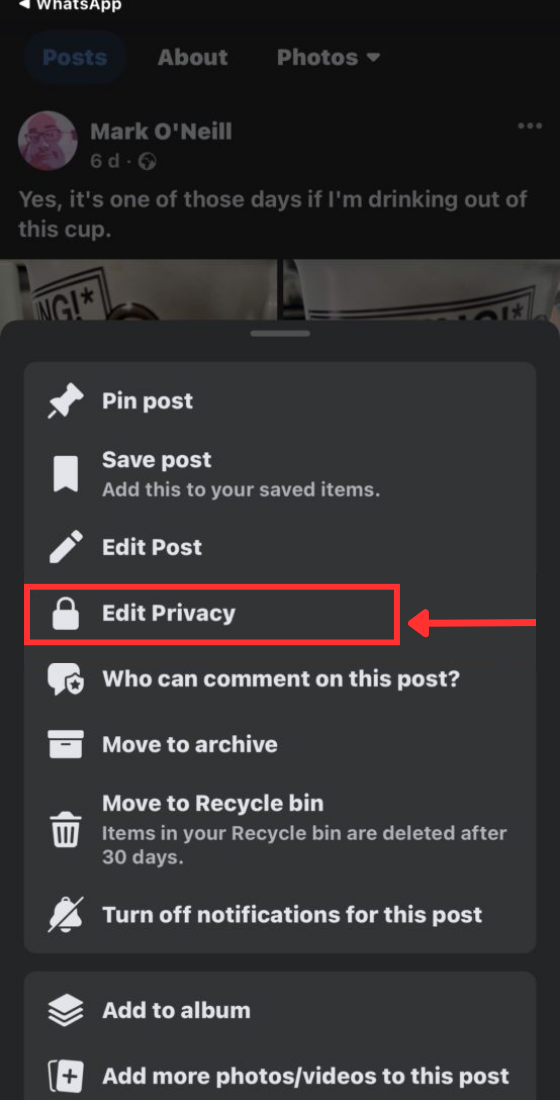This screenshot has width=560, height=1100.
Task: Select the Posts tab
Action: tap(75, 58)
